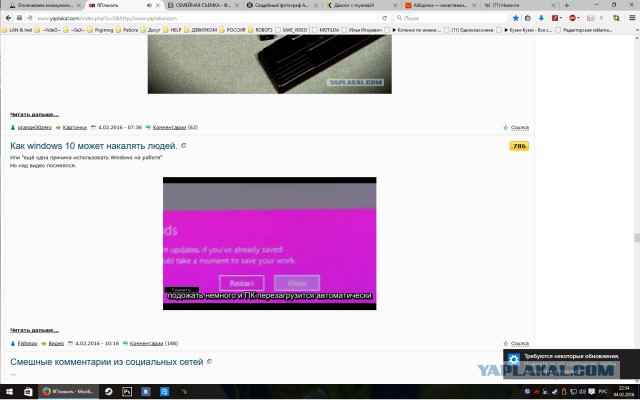Viewport: 640px width, 400px height.
Task: Click the volume icon in system tray
Action: pos(582,392)
